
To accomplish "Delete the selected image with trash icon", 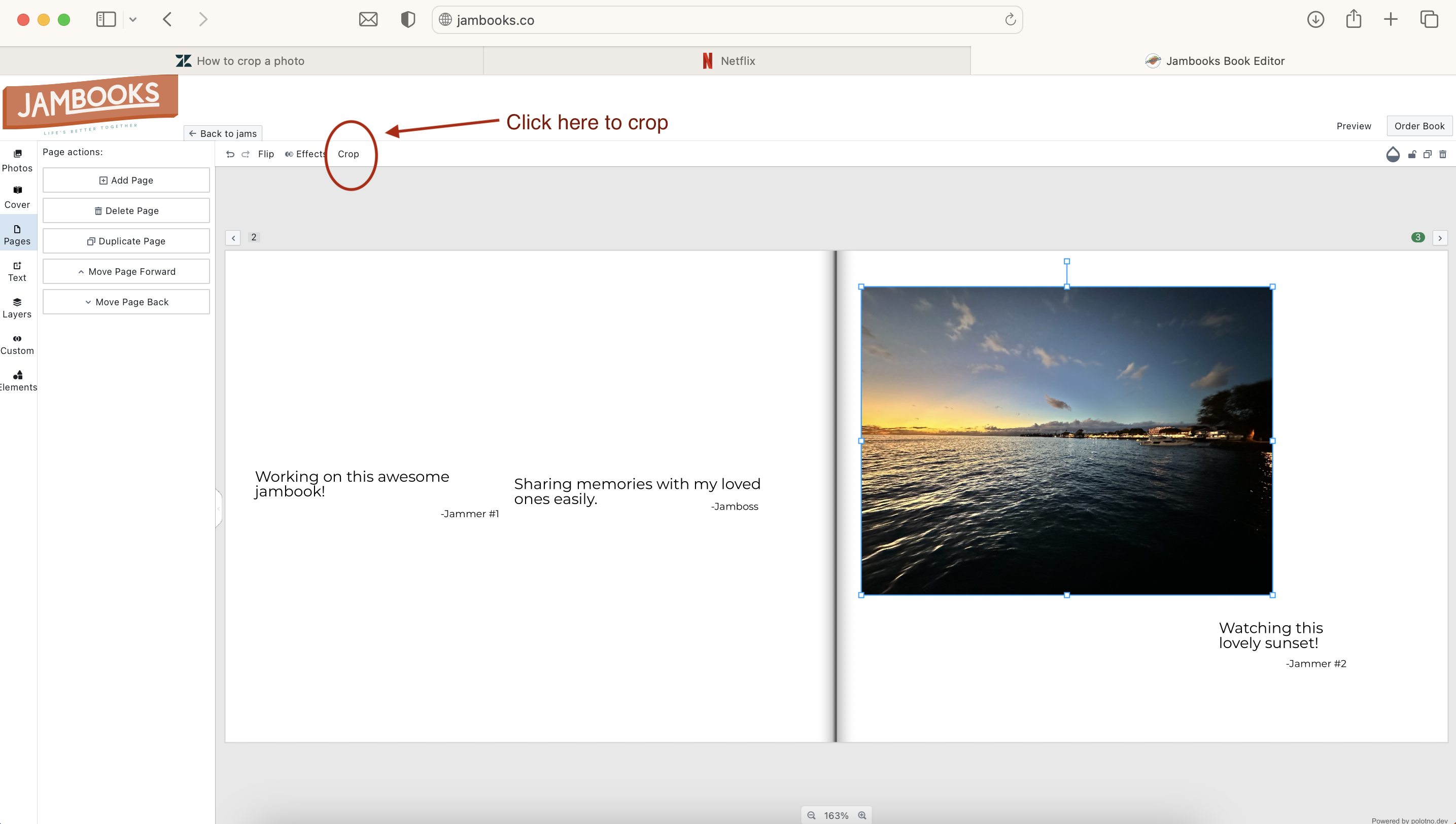I will (x=1442, y=154).
